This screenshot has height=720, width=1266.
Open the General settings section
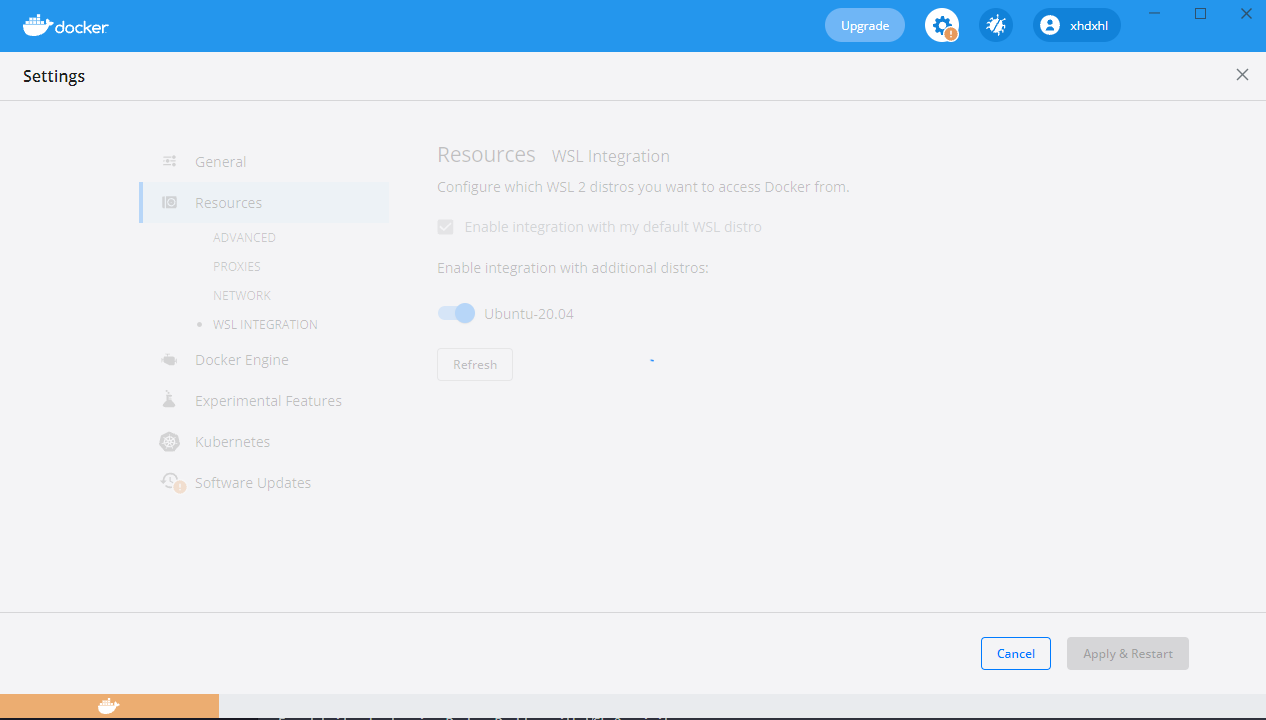[265, 161]
